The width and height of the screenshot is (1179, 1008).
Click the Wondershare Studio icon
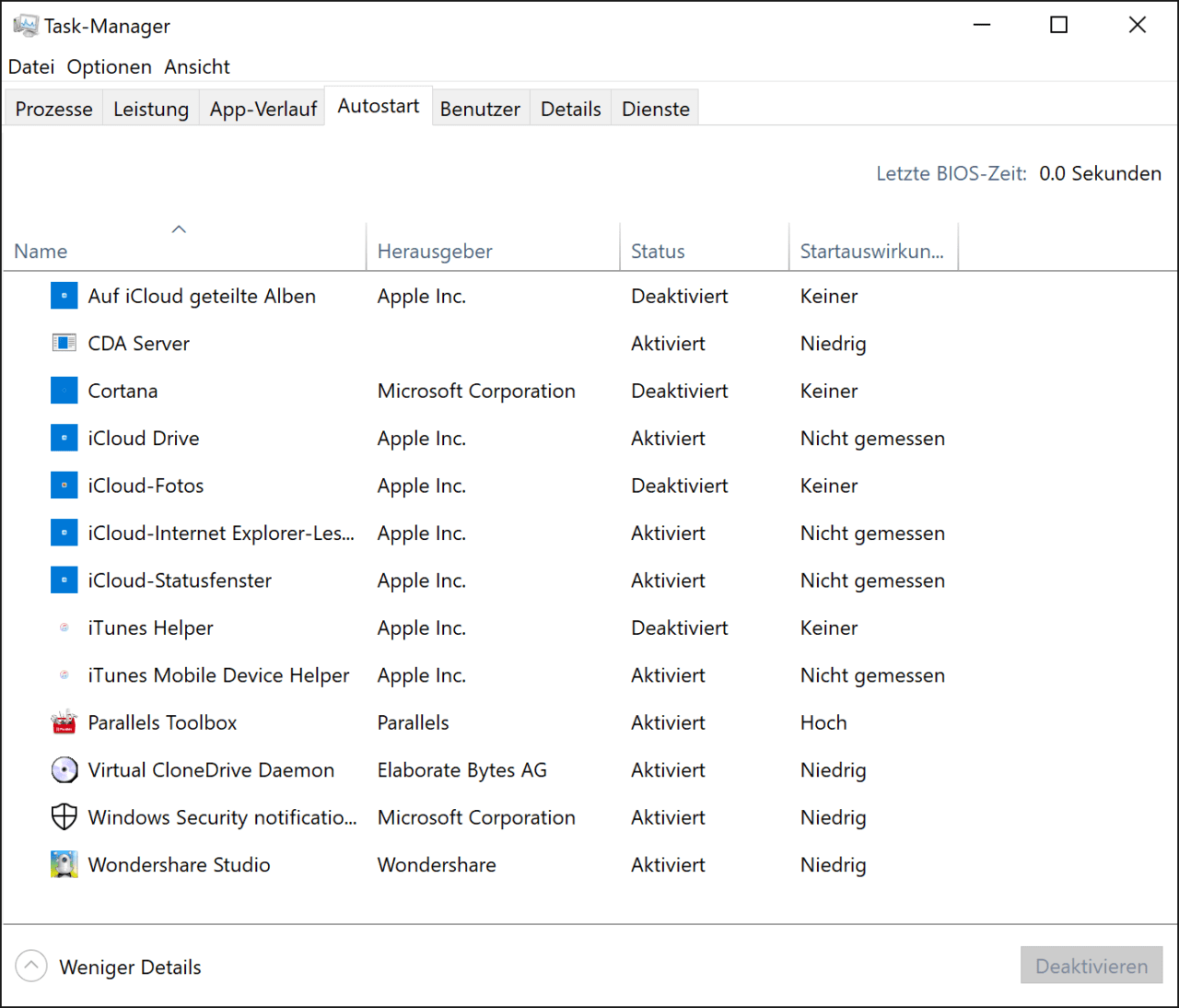click(x=64, y=864)
